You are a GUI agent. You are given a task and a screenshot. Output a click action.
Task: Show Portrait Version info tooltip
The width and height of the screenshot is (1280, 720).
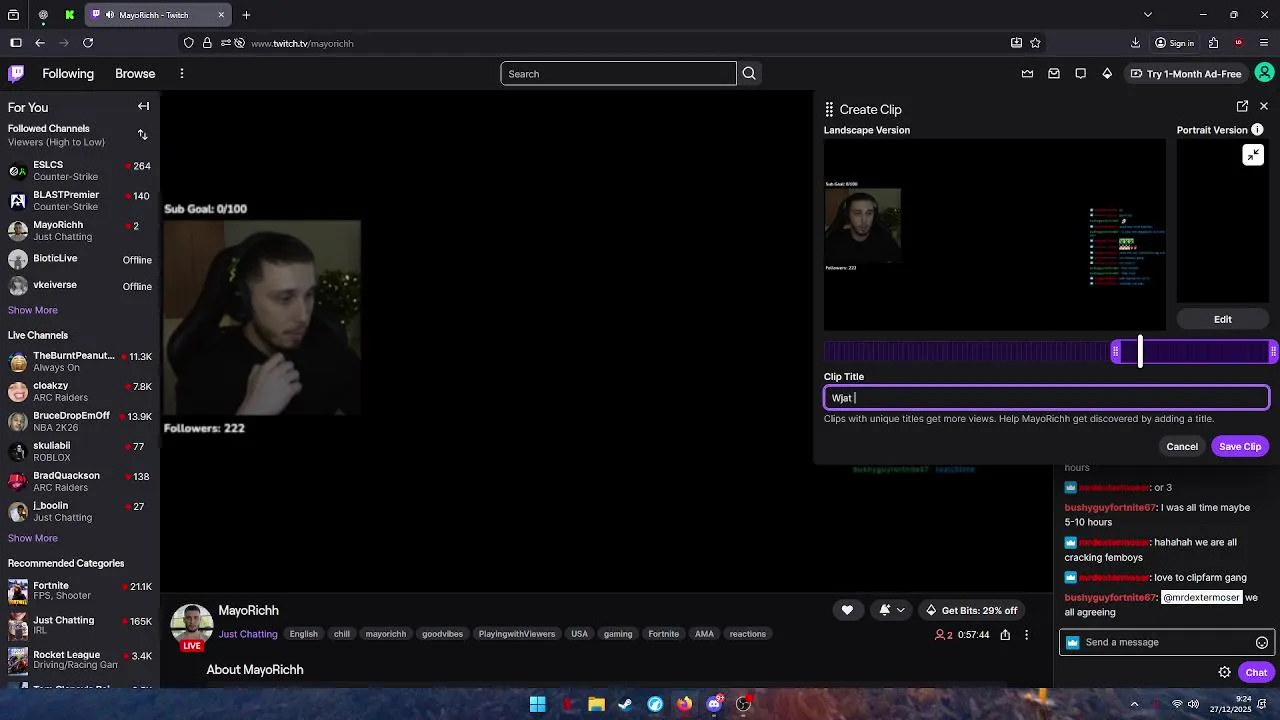(1258, 130)
